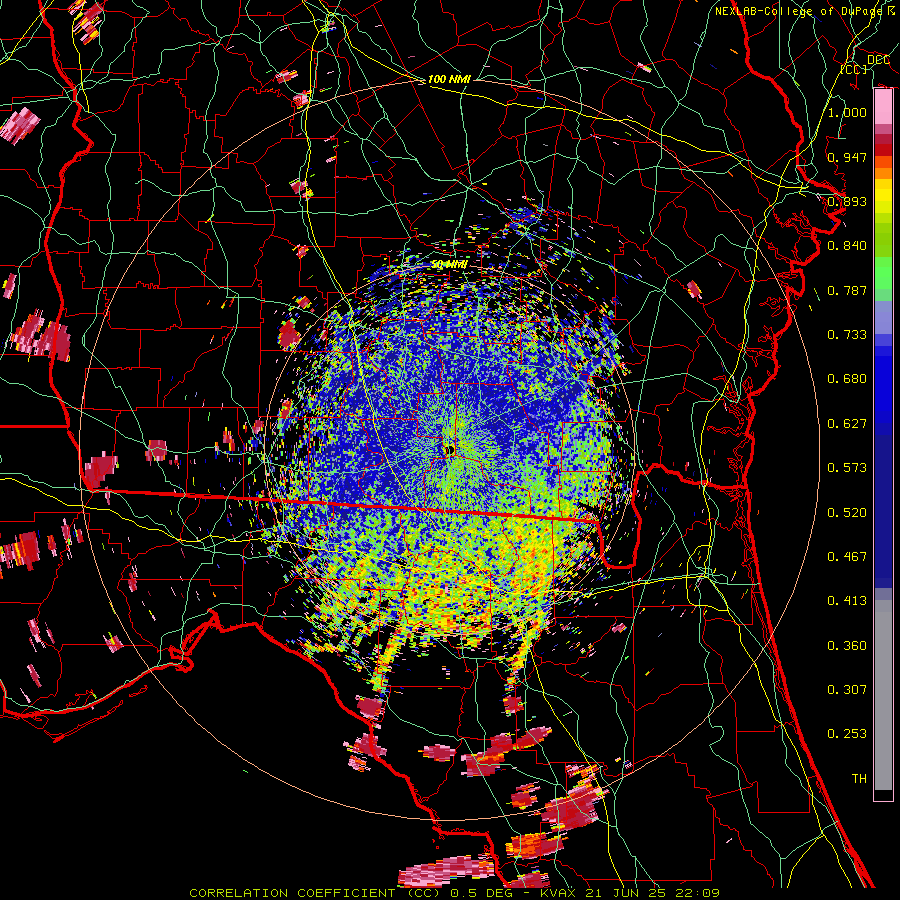The image size is (900, 900).
Task: Select the 0.680 scale value
Action: 847,379
